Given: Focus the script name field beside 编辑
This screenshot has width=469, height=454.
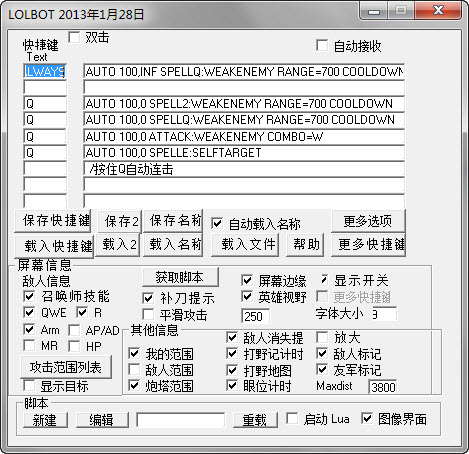Looking at the screenshot, I should point(180,420).
